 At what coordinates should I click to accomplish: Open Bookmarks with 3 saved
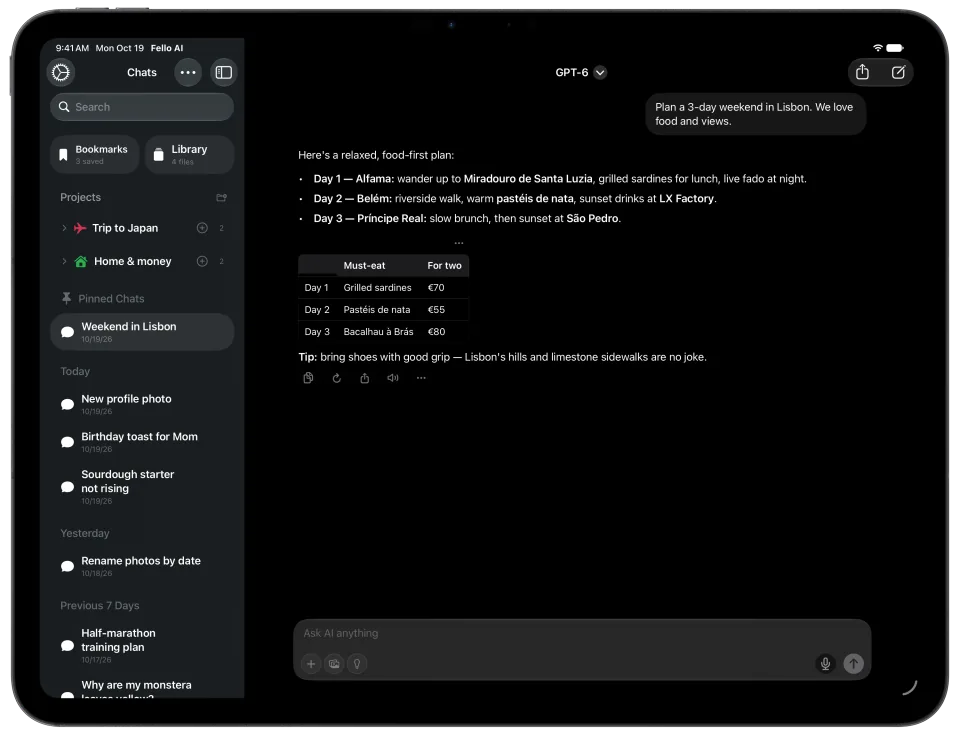tap(95, 154)
